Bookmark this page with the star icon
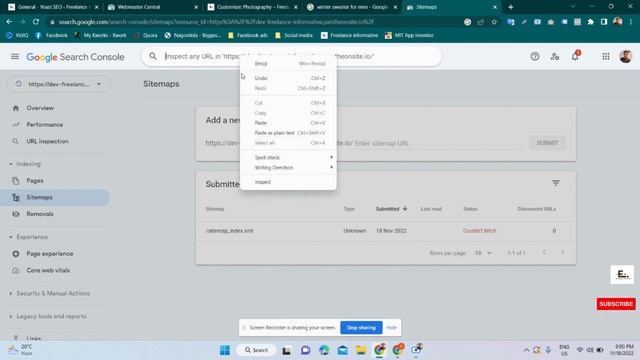Screen dimensions: 640x360 pyautogui.click(x=494, y=22)
